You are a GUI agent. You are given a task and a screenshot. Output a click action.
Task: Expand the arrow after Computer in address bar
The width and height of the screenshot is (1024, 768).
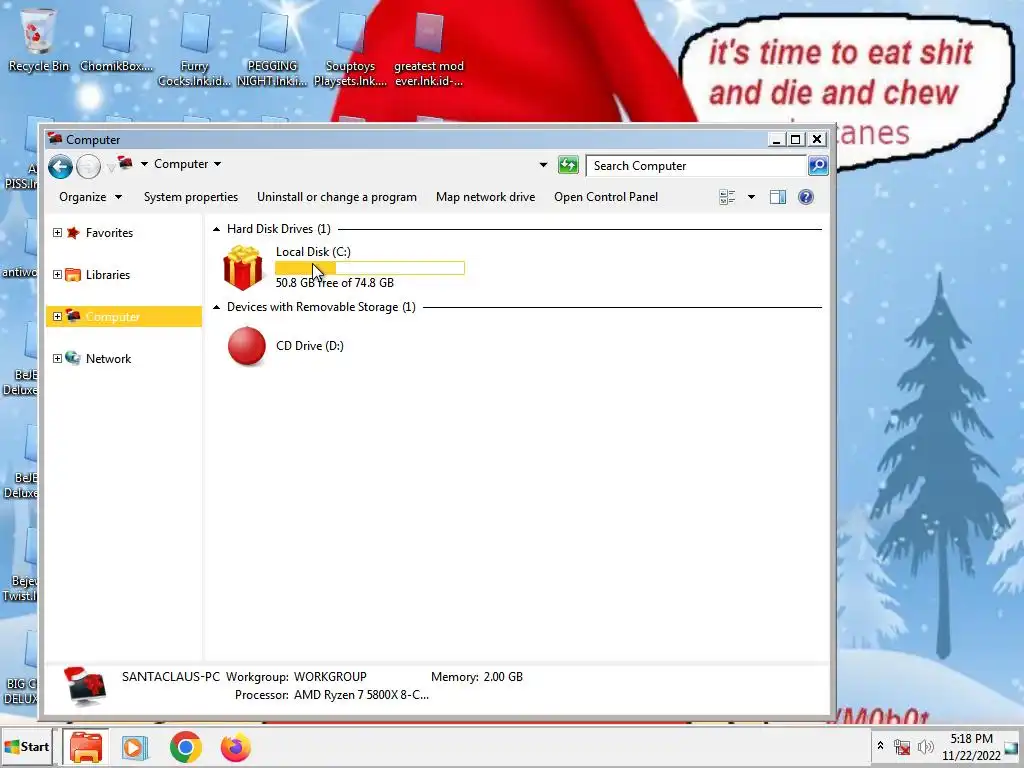click(x=217, y=164)
